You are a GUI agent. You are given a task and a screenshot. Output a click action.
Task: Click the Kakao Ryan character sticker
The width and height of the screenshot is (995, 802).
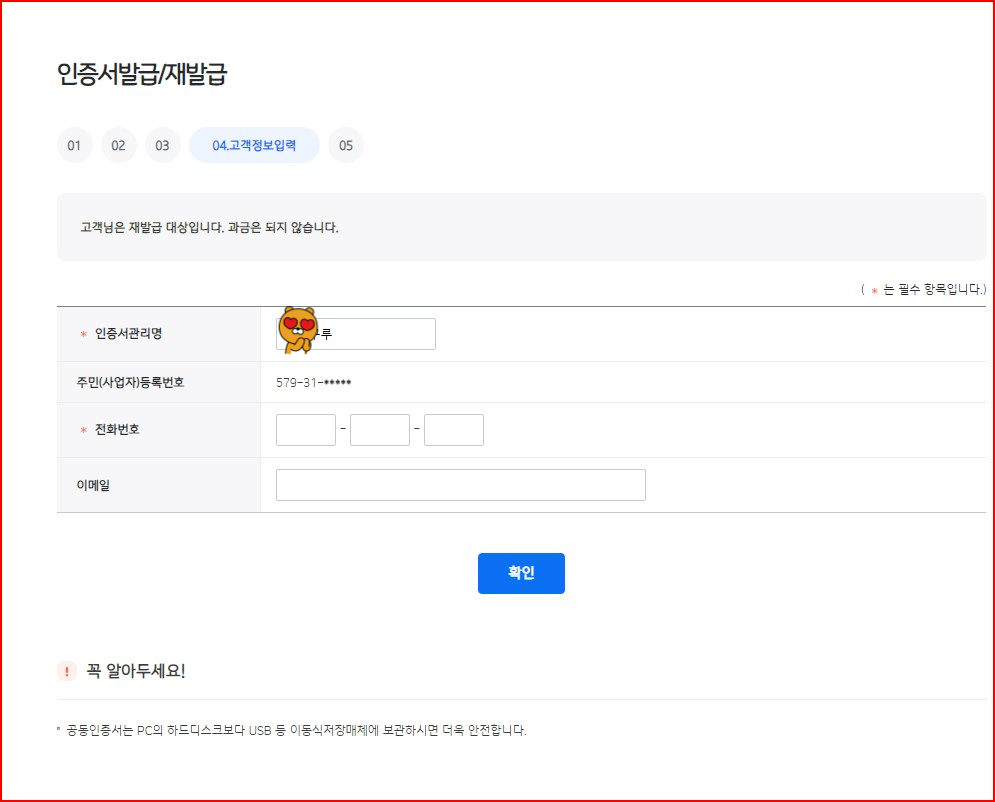point(300,332)
